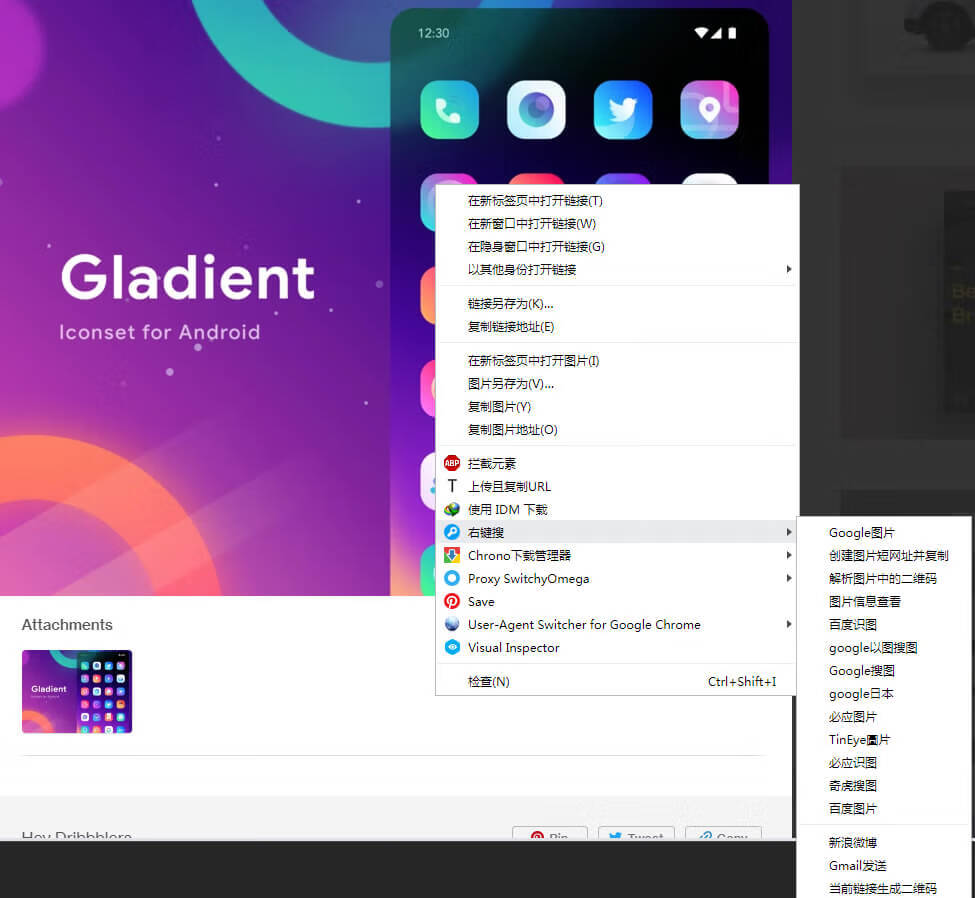Select 当前链接生成二维码
The height and width of the screenshot is (898, 975).
[x=884, y=889]
